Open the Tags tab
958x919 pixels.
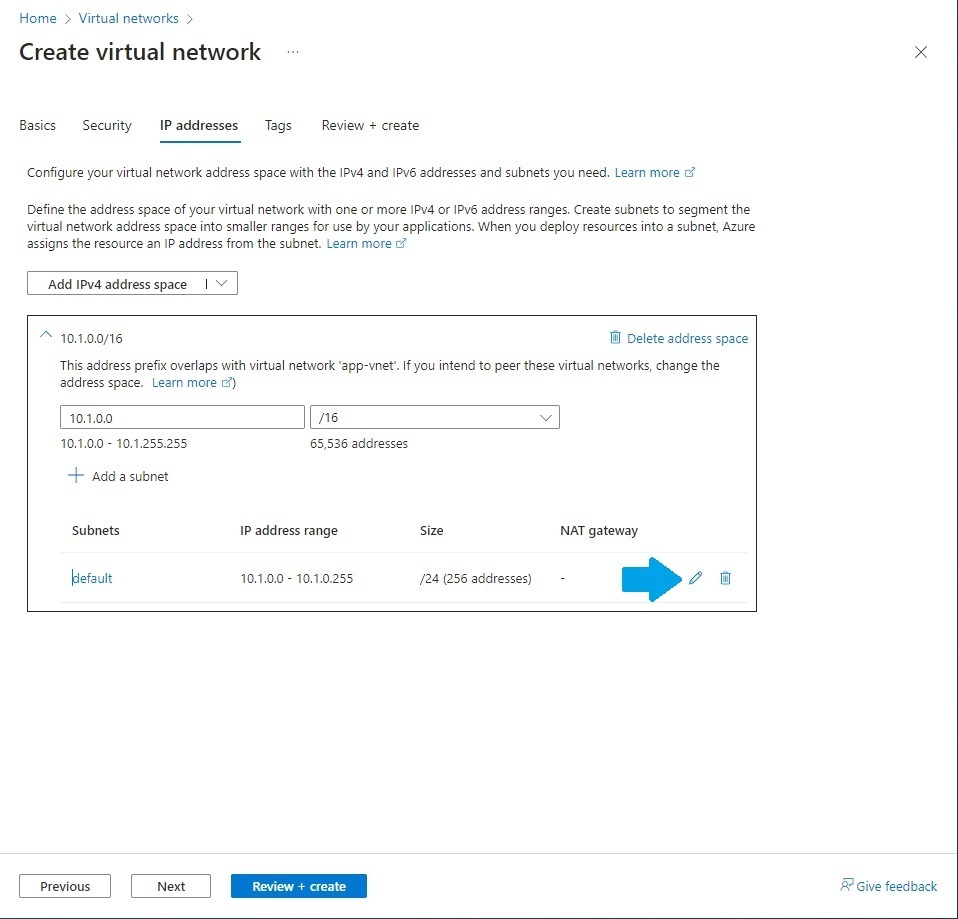coord(278,125)
